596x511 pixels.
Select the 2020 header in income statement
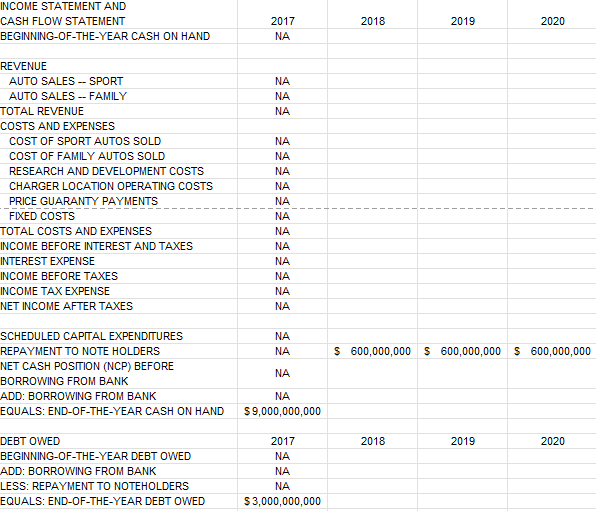click(552, 21)
